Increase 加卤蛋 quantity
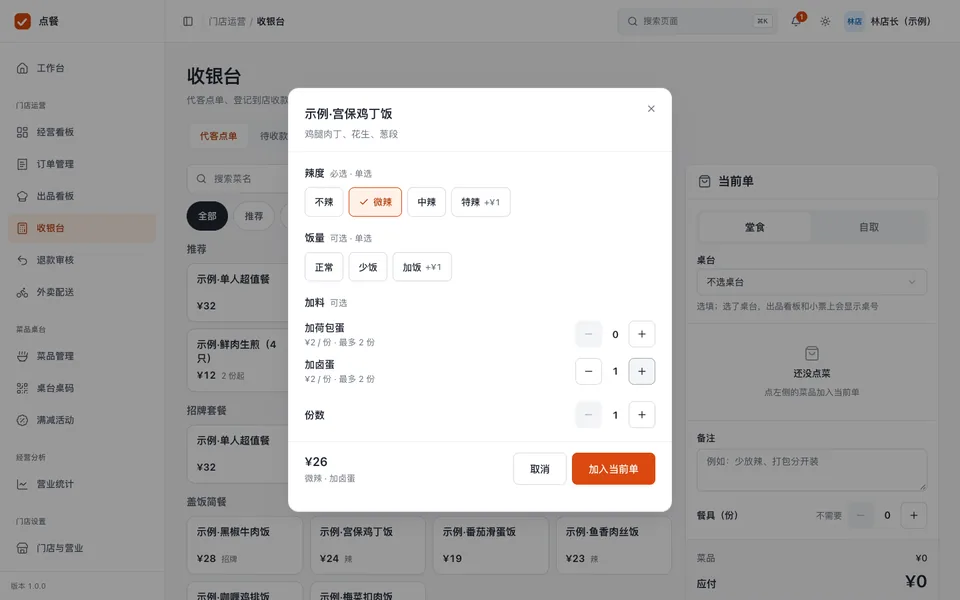 [642, 371]
